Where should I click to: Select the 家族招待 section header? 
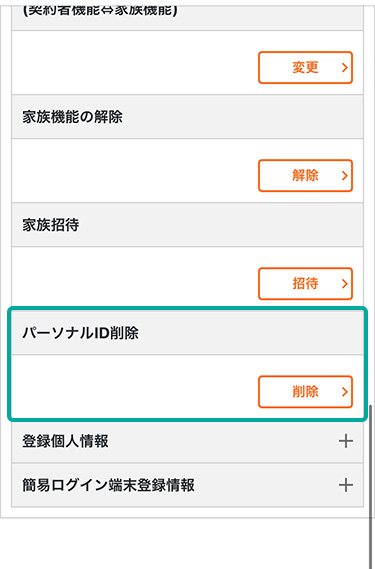(187, 225)
